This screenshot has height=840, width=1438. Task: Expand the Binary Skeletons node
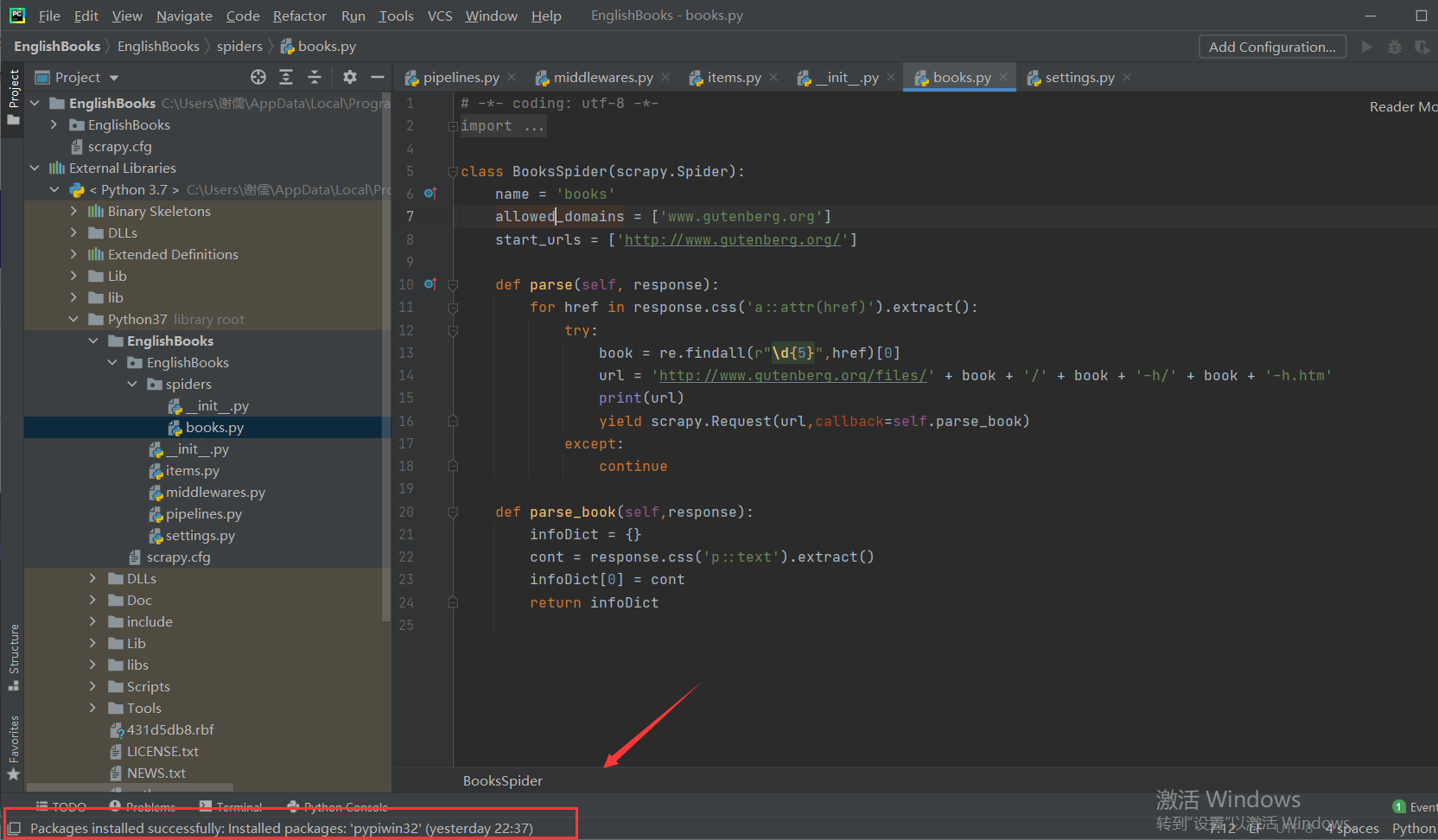[73, 211]
